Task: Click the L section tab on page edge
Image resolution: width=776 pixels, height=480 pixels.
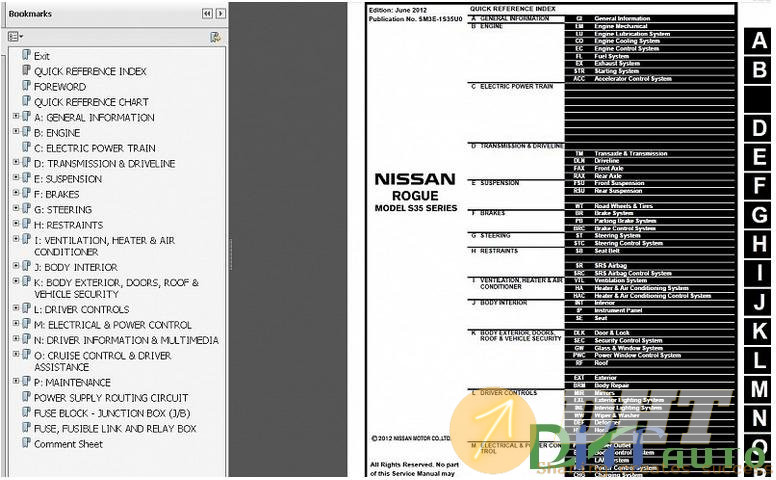Action: tap(759, 360)
